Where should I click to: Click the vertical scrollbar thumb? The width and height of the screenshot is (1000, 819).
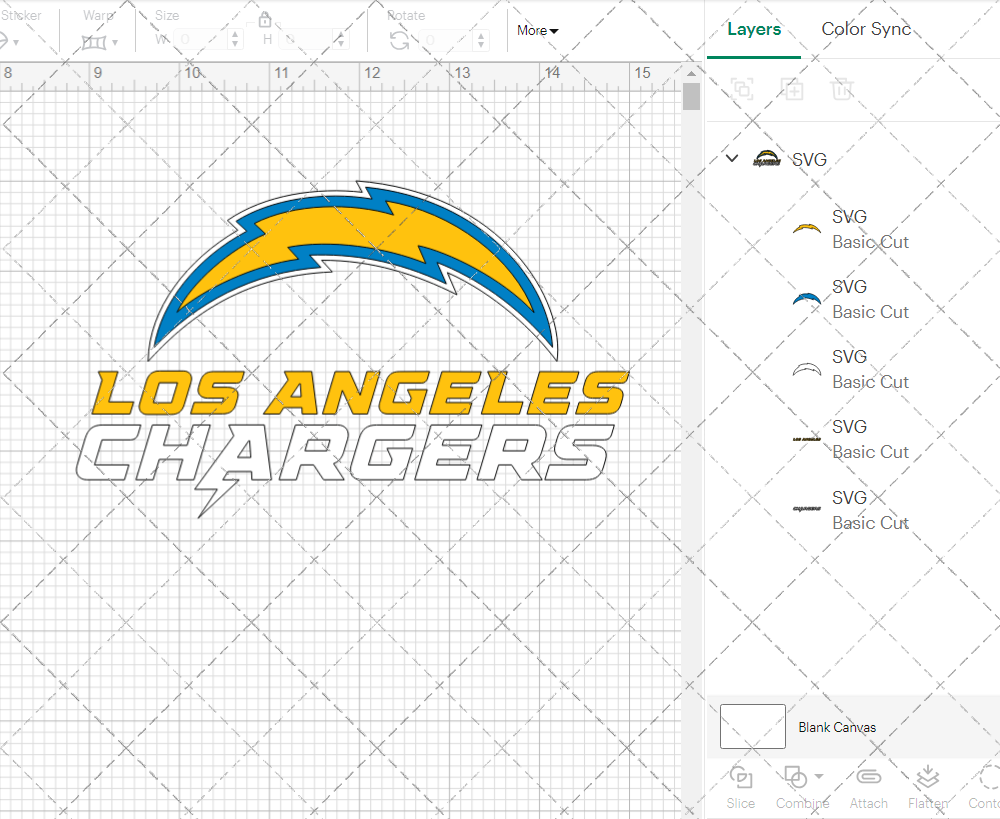click(691, 96)
